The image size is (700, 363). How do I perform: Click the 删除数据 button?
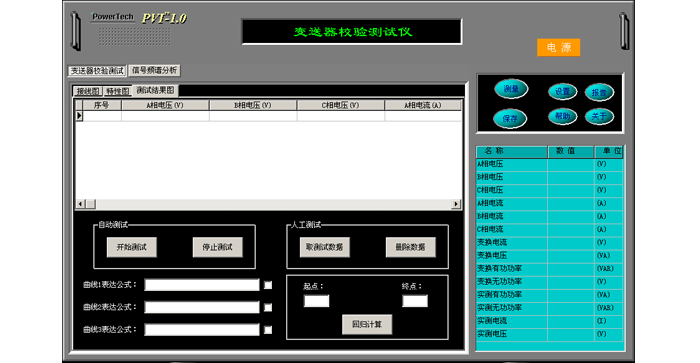(x=410, y=247)
